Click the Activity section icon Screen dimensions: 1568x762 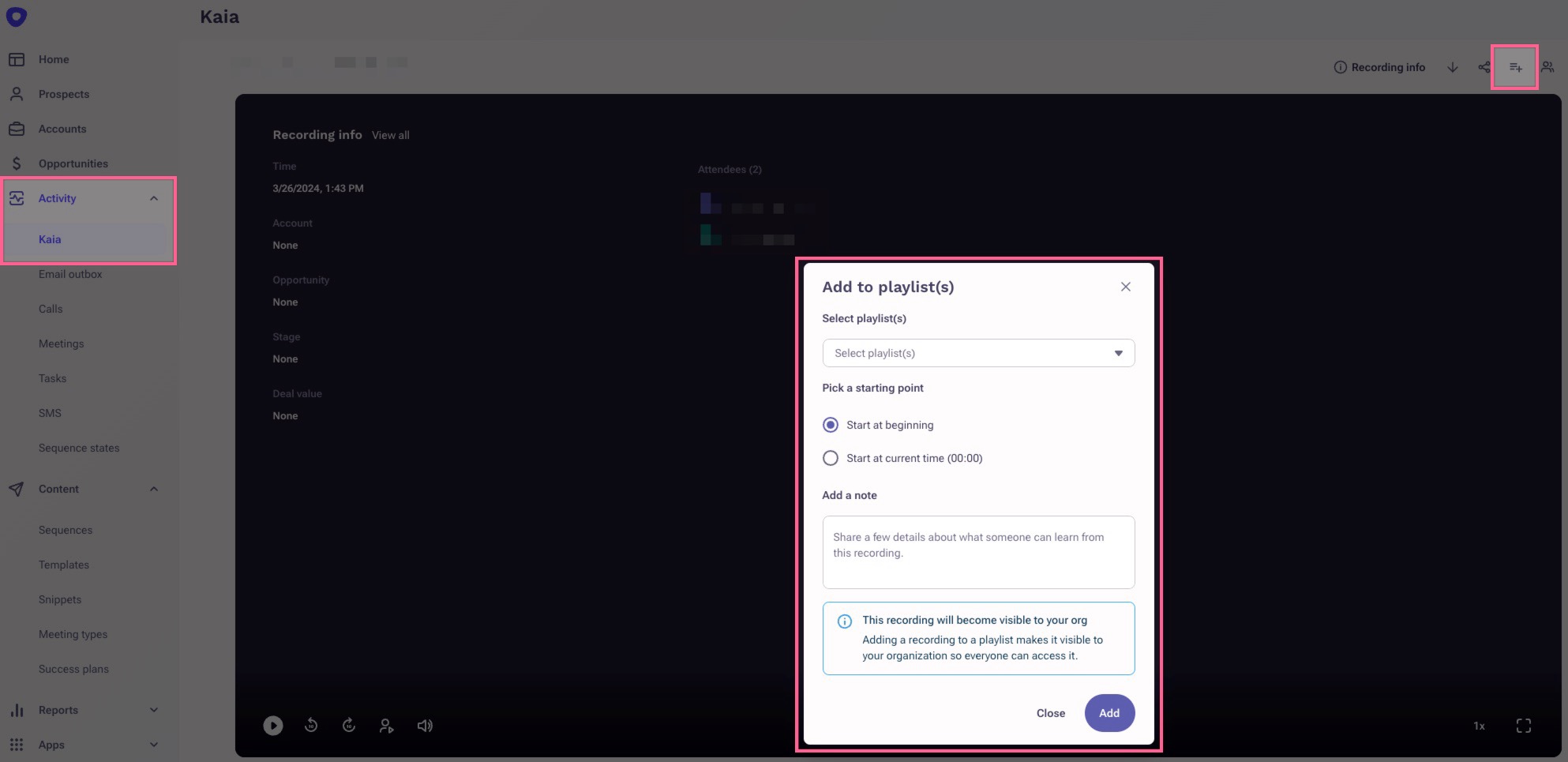17,198
